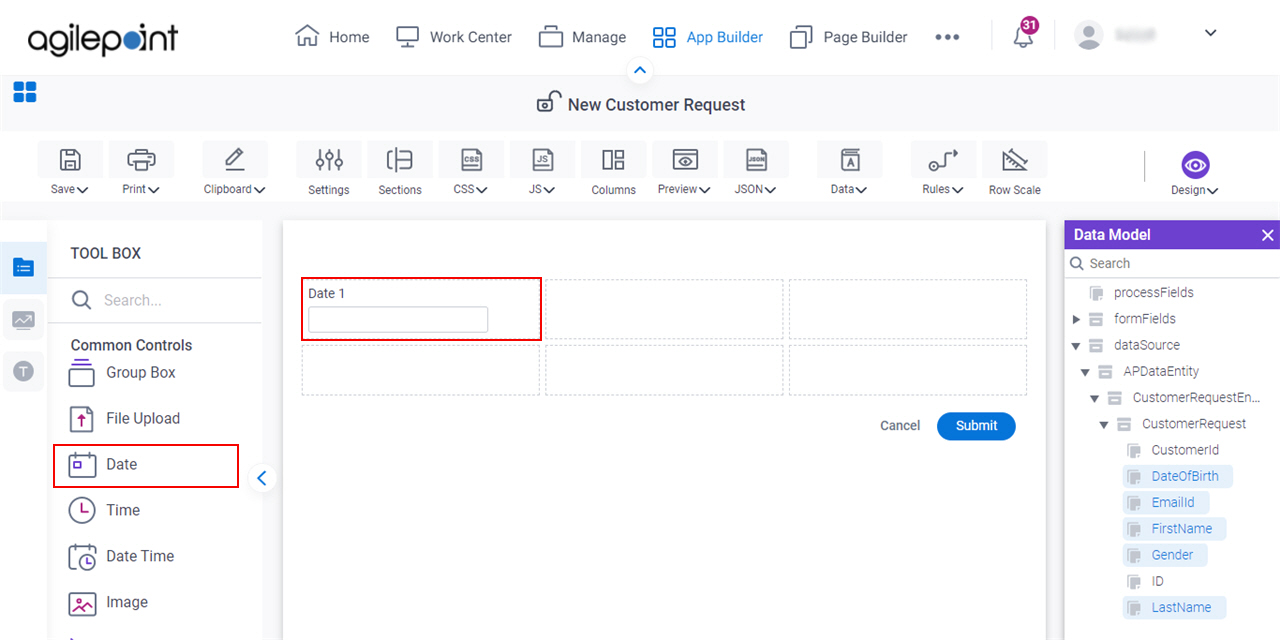
Task: Open the user account dropdown arrow
Action: (x=1210, y=33)
